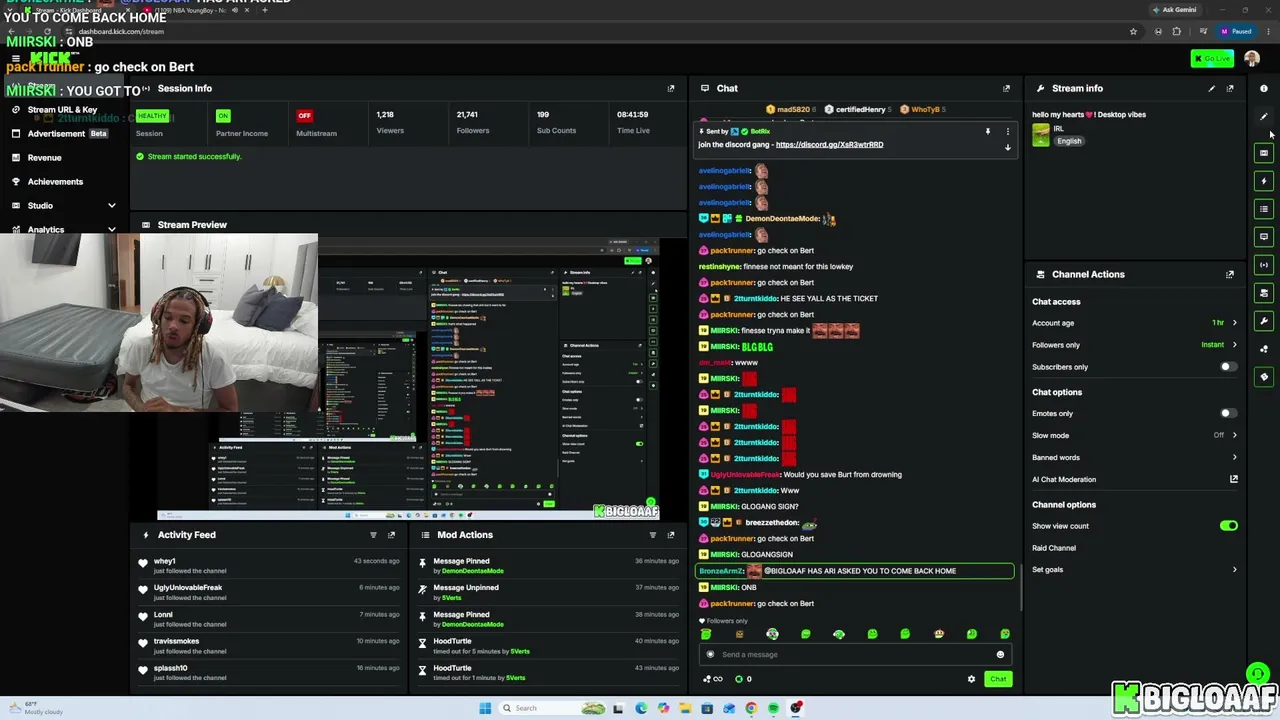The image size is (1280, 720).
Task: Send message with Chat button
Action: point(998,679)
